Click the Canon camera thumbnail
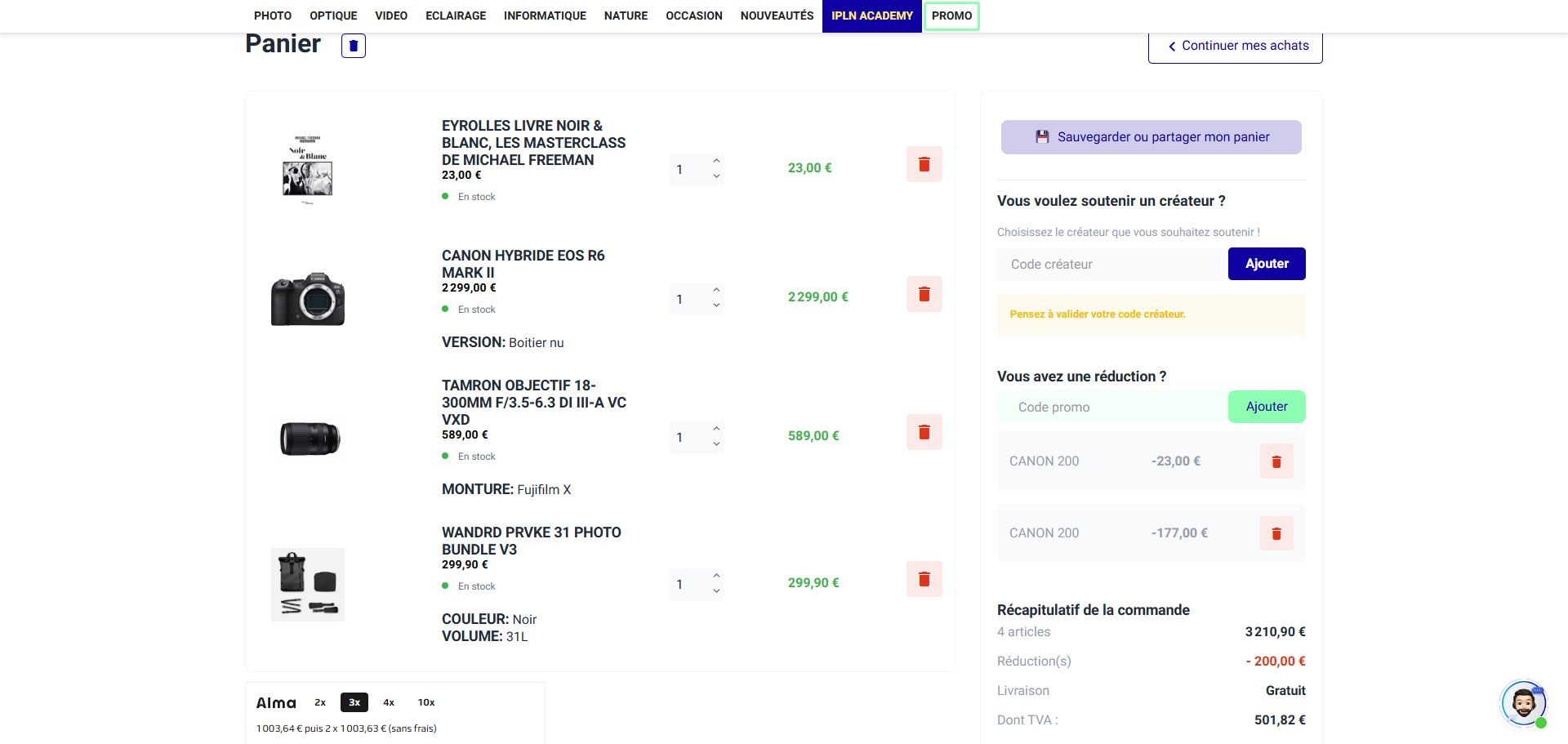1568x744 pixels. (x=308, y=299)
